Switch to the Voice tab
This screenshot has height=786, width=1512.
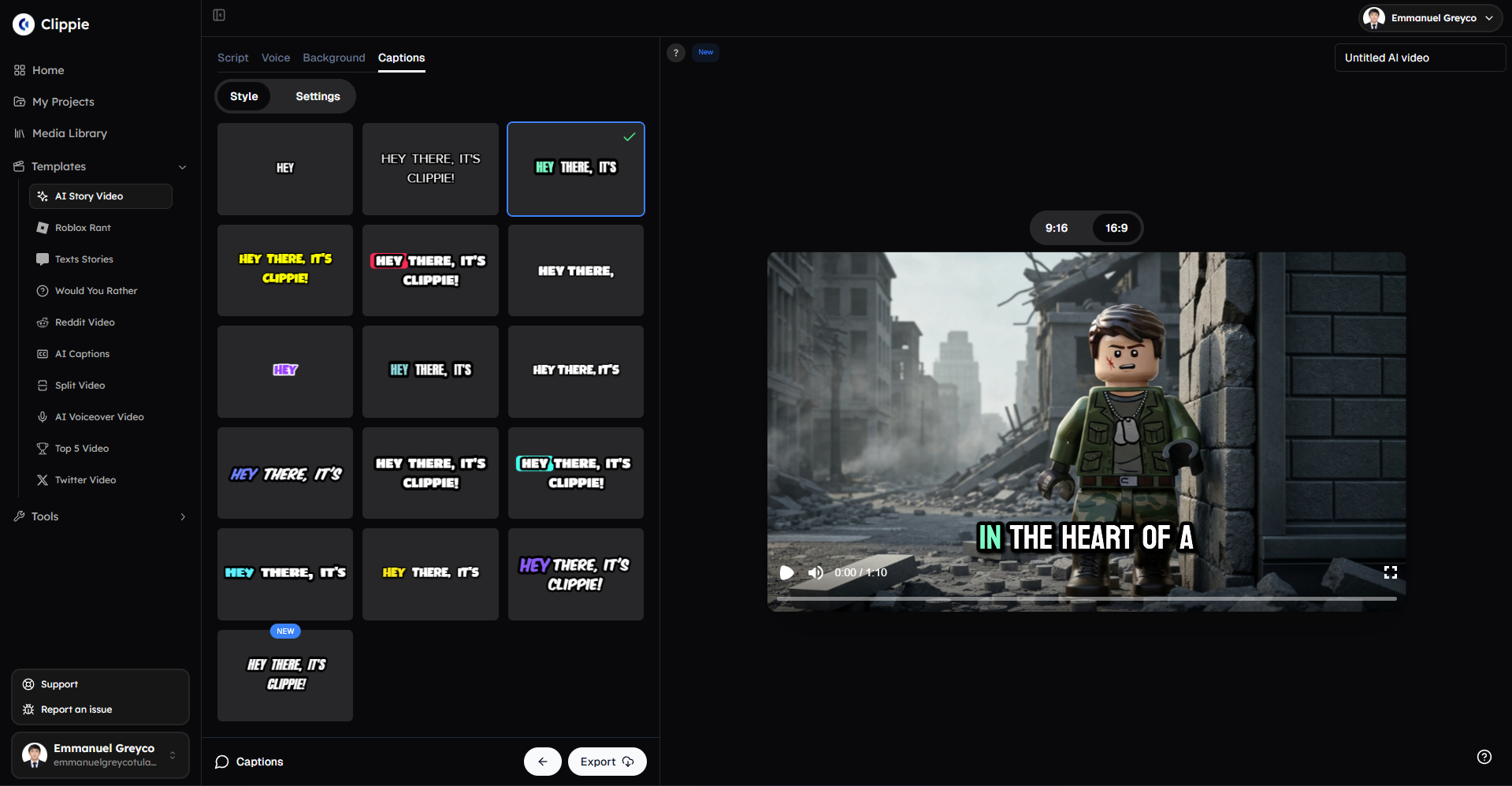point(276,58)
